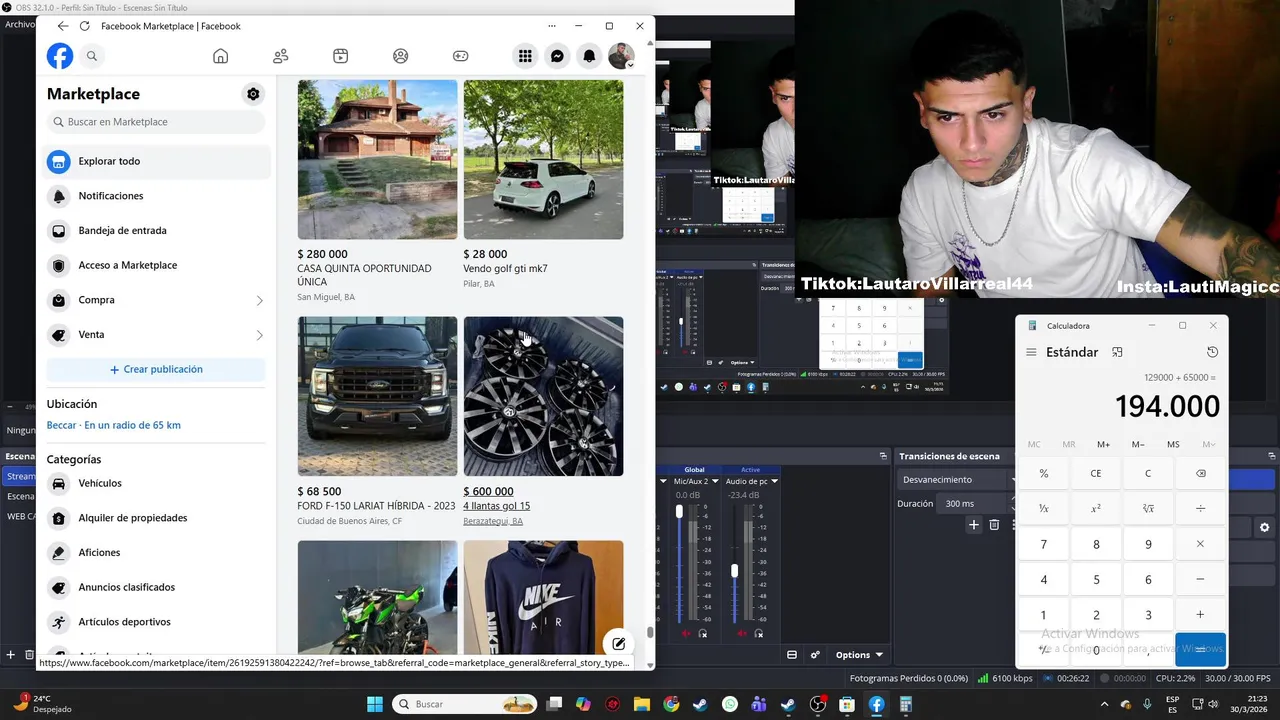Switch OBS mixer layout icon

(792, 655)
